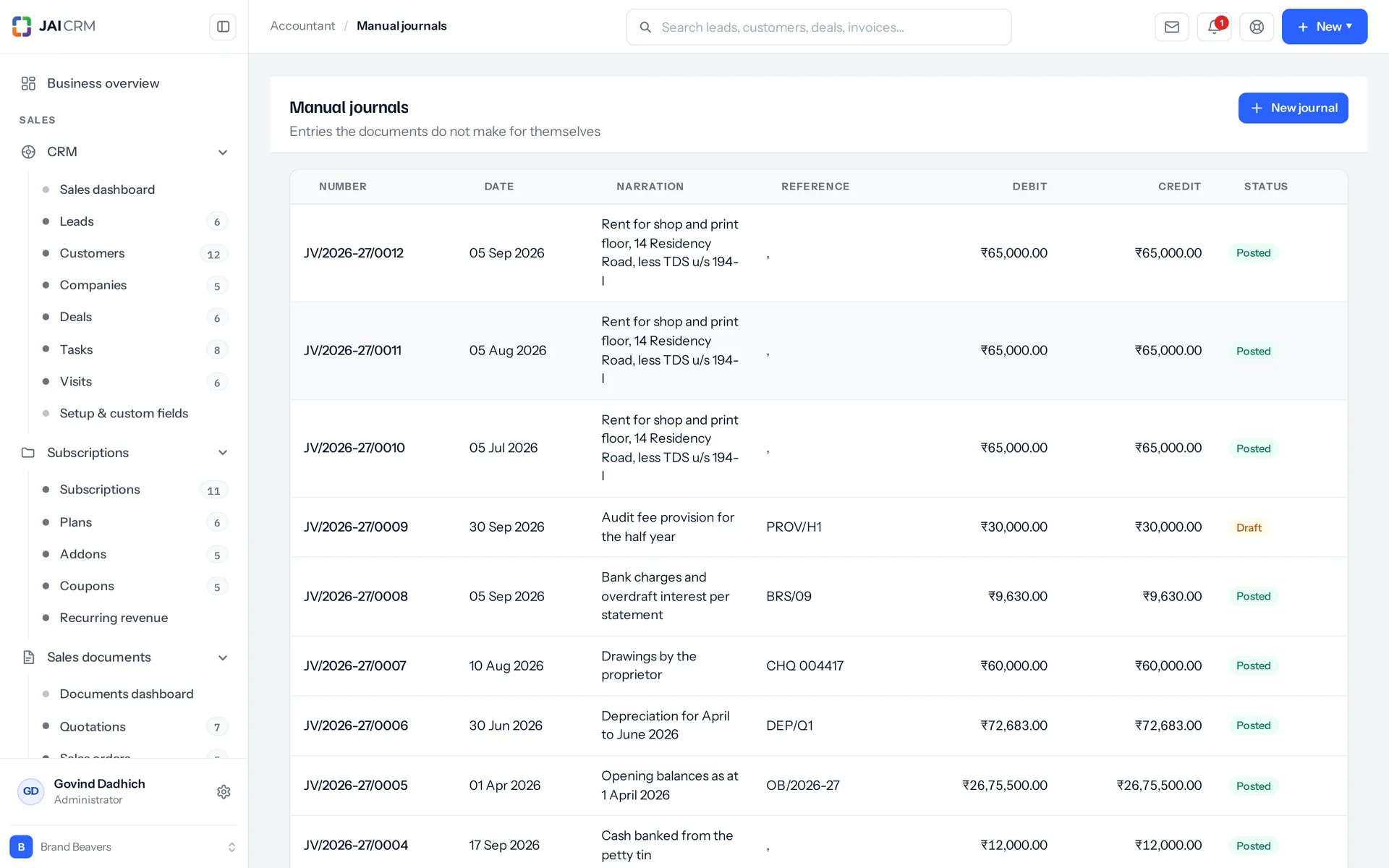Open journal JV/2026-27/0012

click(x=354, y=253)
